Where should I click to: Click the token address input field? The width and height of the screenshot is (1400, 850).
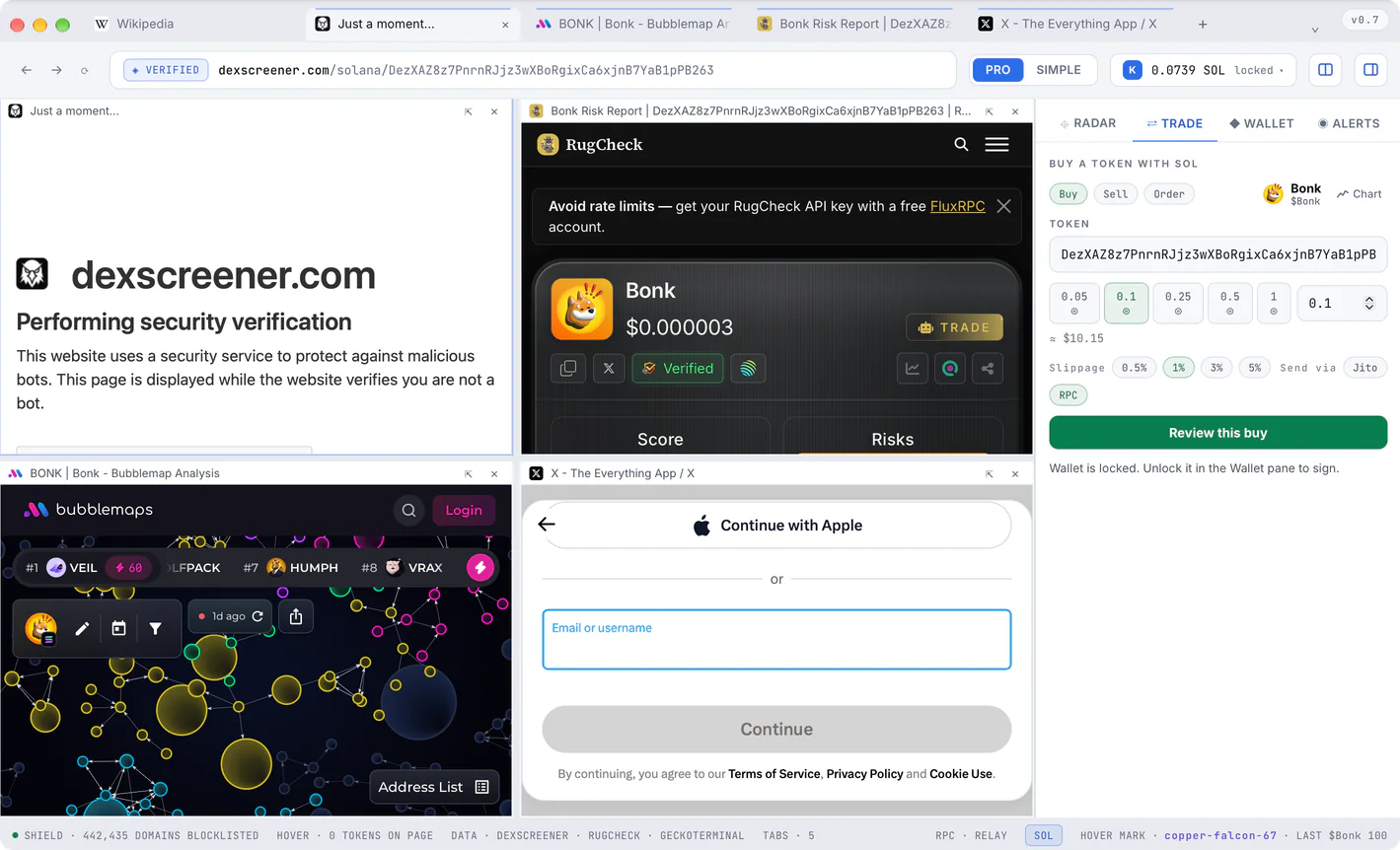coord(1217,254)
